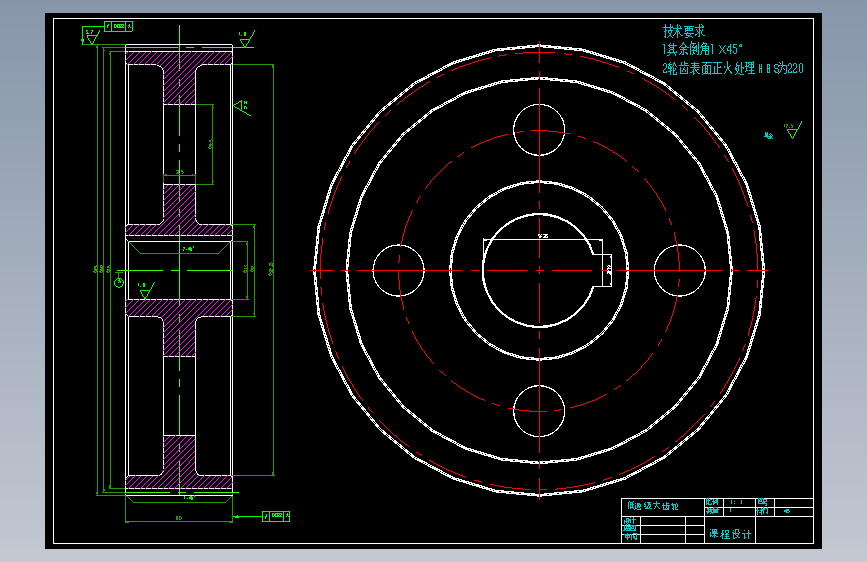The width and height of the screenshot is (867, 562).
Task: Click the roughness symbol beside upper web of section
Action: tap(242, 107)
